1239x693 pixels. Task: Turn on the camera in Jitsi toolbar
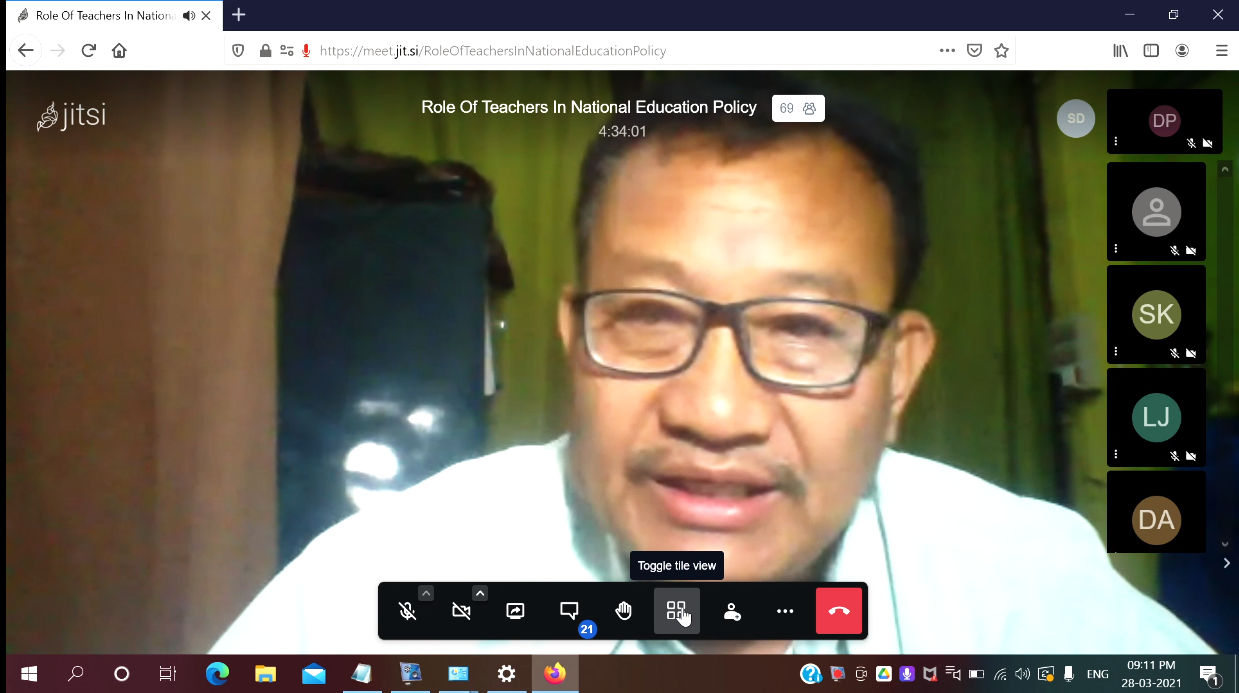[x=461, y=611]
